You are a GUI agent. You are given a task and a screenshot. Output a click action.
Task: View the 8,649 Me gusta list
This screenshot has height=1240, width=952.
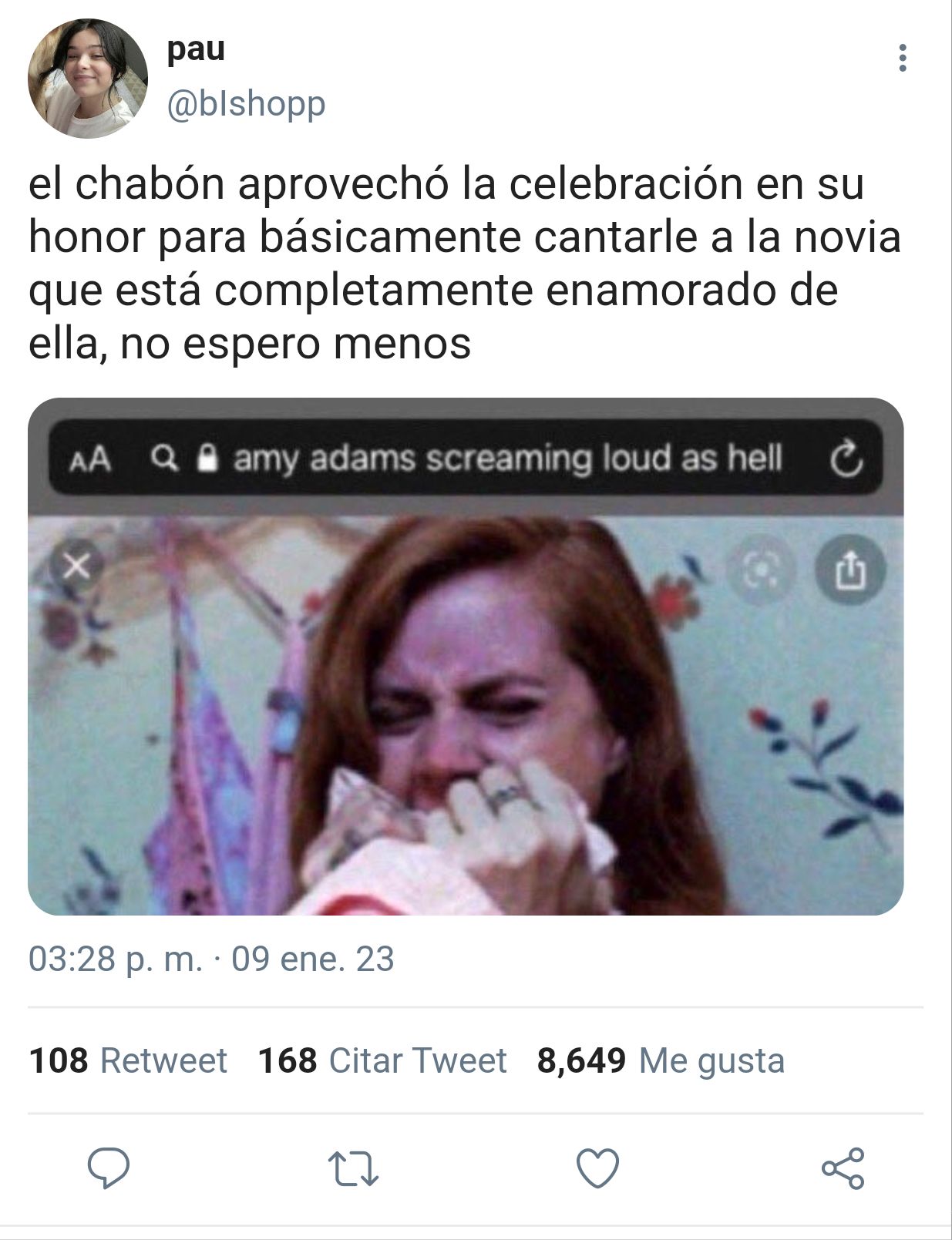[x=661, y=1060]
